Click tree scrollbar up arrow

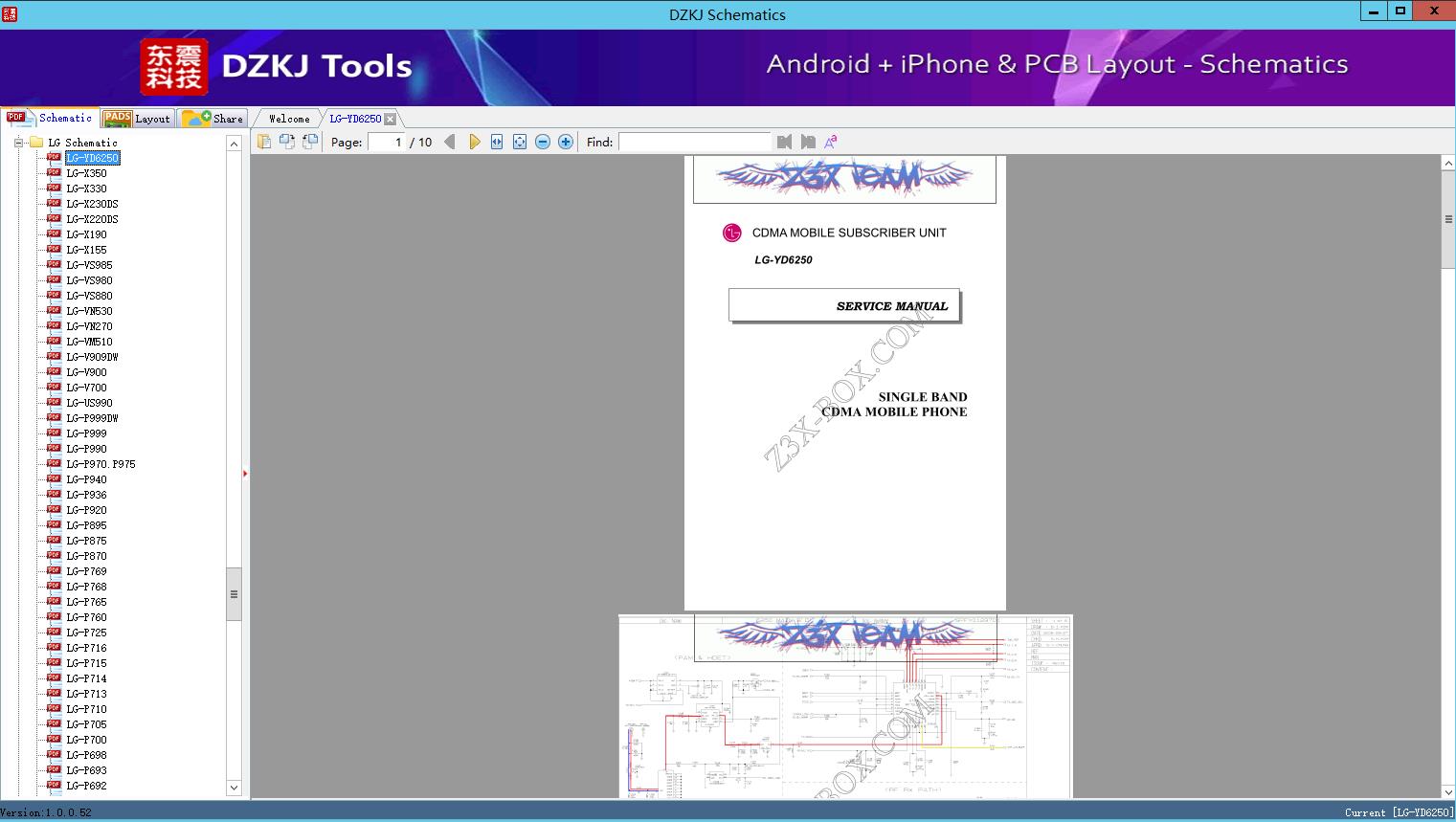[234, 144]
